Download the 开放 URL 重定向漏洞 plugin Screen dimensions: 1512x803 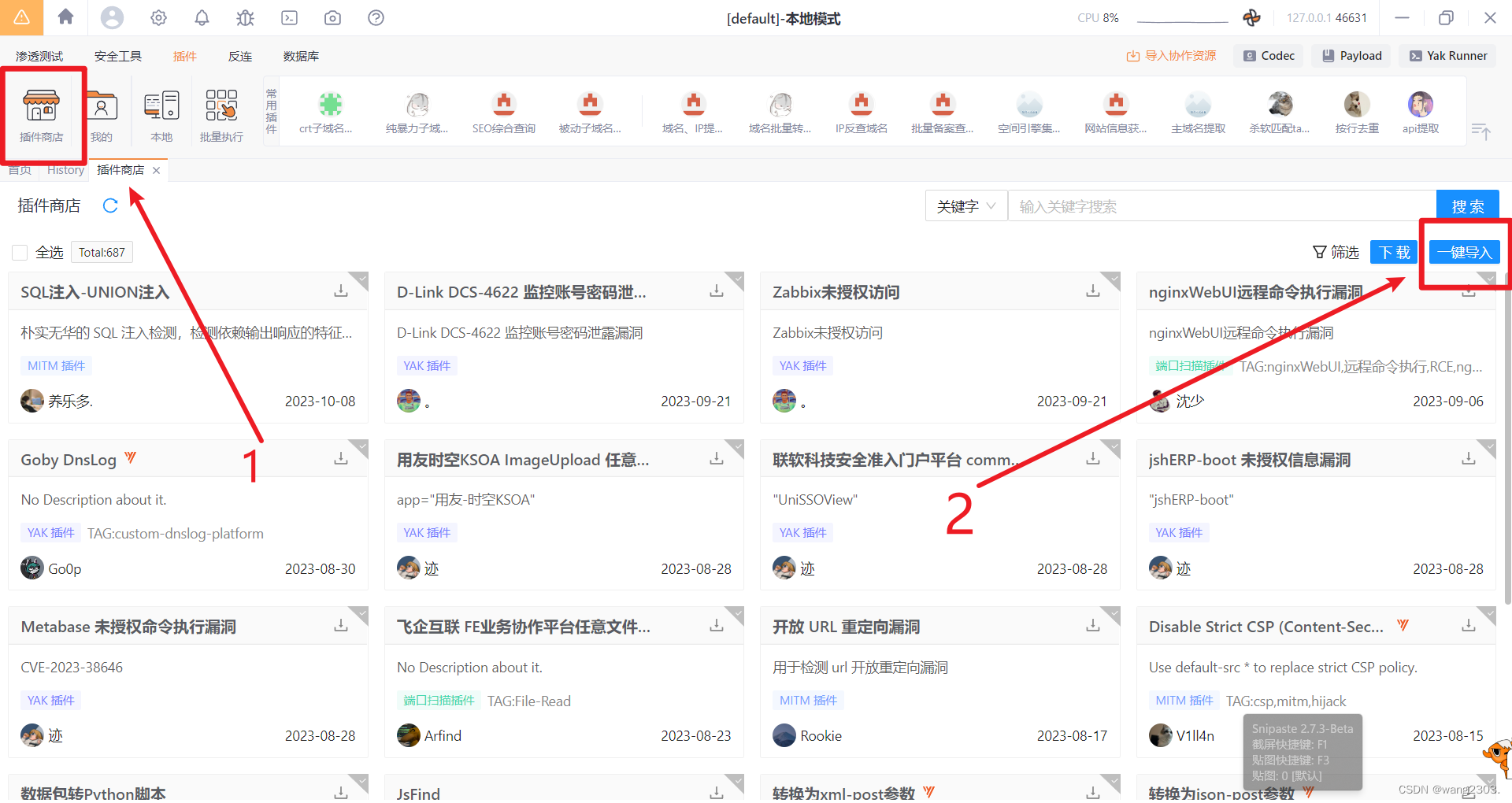(1093, 625)
